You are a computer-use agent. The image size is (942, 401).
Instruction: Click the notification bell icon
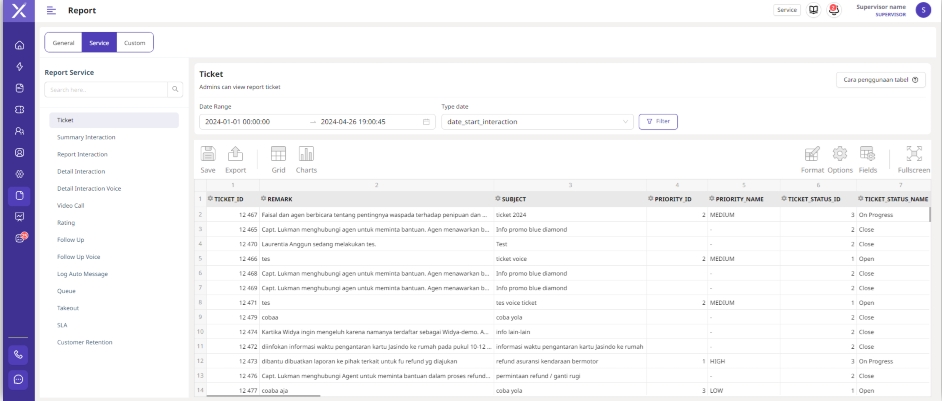coord(833,10)
